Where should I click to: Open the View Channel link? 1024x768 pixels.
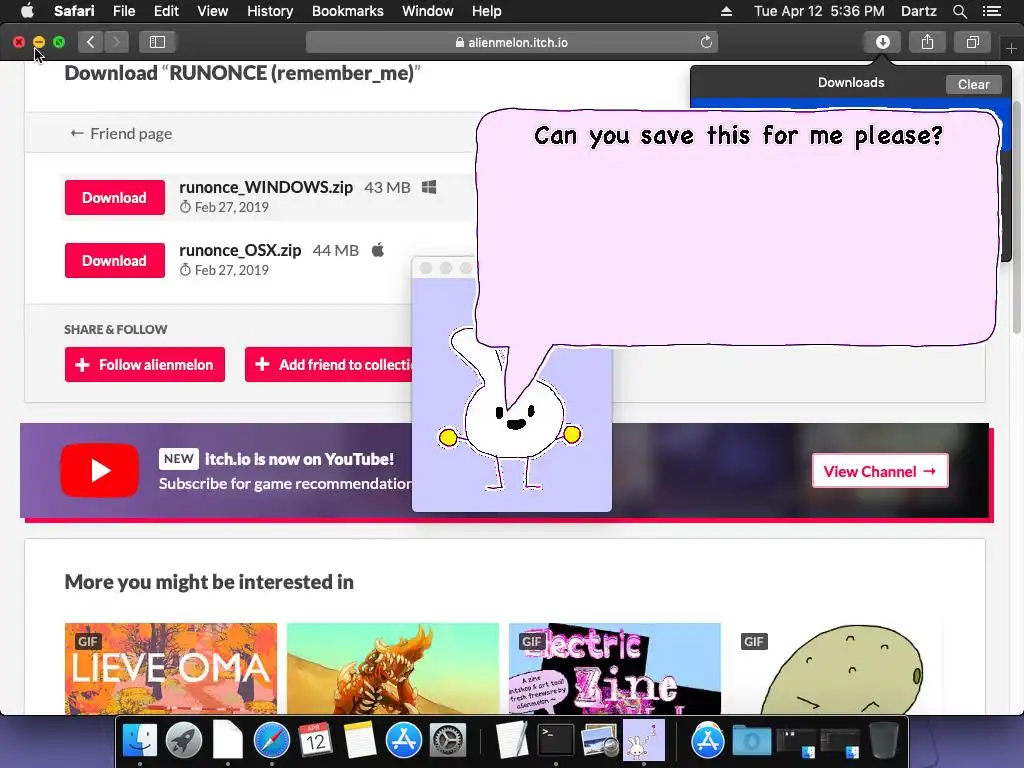880,471
